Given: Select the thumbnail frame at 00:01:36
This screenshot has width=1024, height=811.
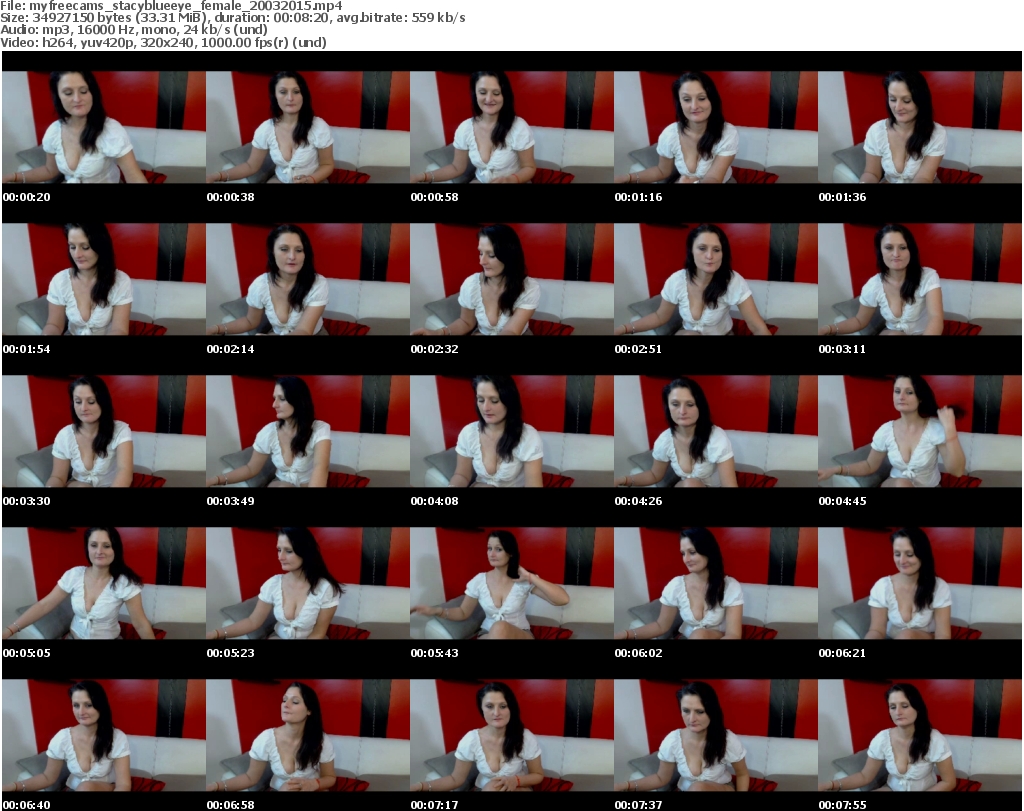Looking at the screenshot, I should coord(920,127).
